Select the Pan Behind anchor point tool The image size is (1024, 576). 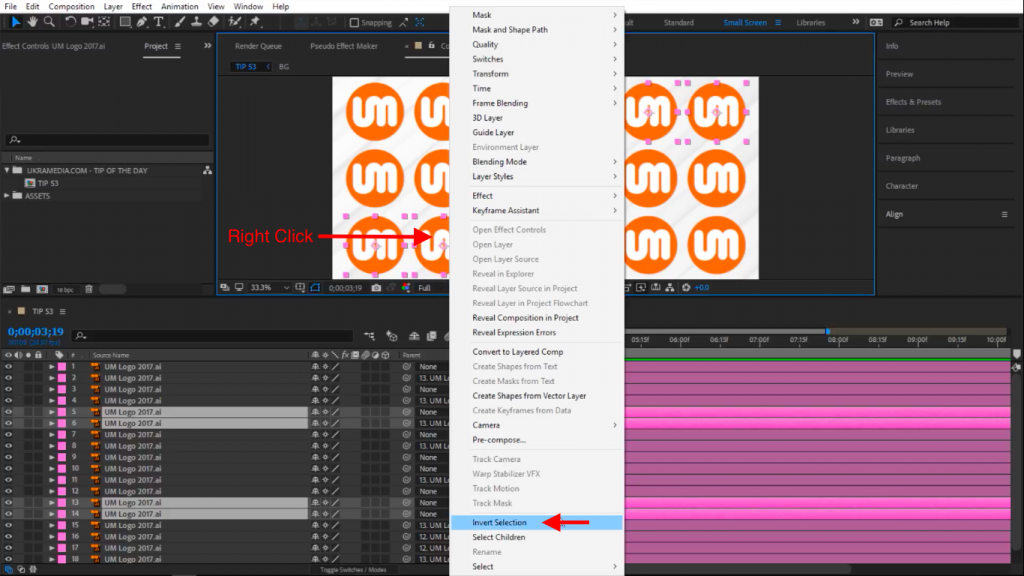tap(104, 22)
